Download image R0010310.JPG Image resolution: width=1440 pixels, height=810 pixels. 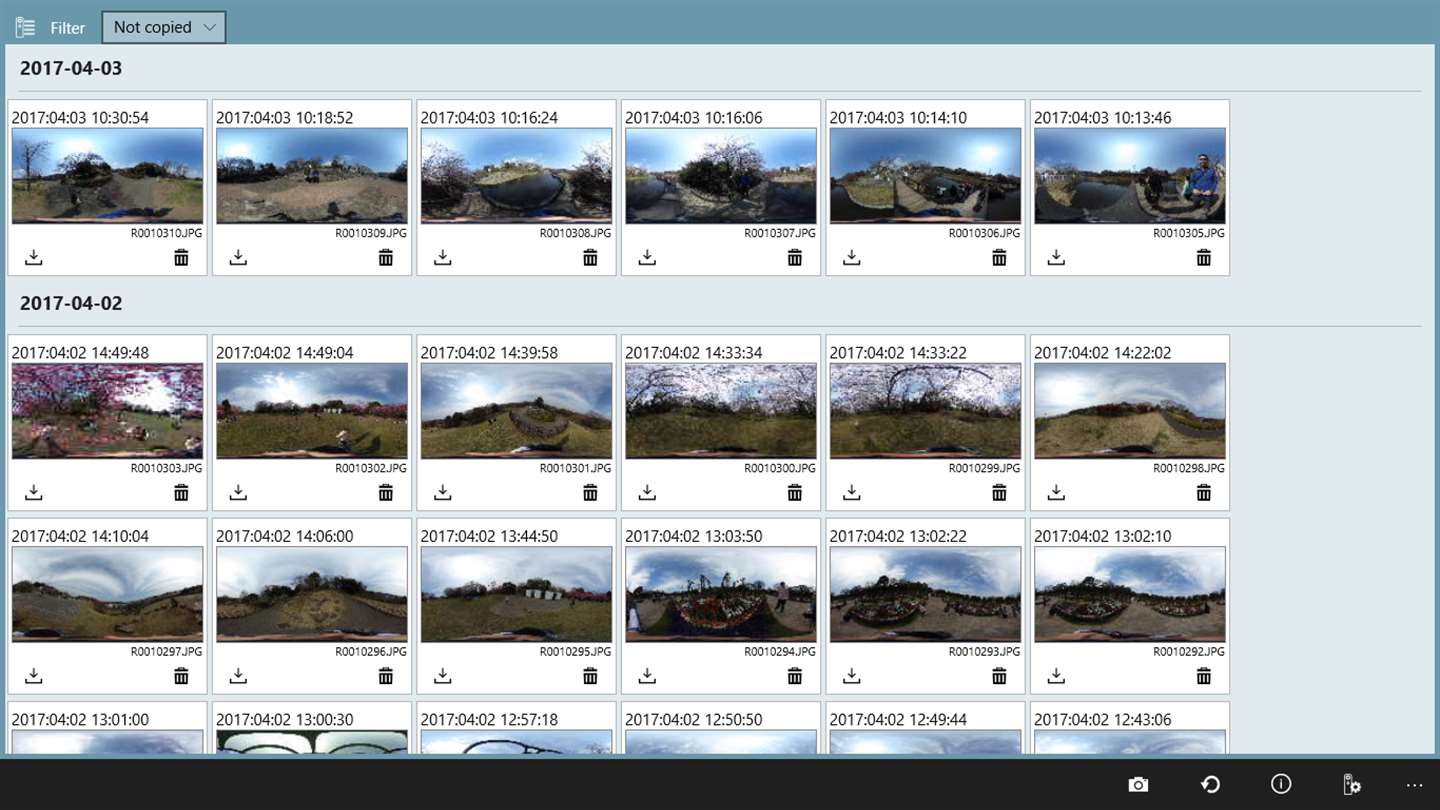pyautogui.click(x=34, y=258)
